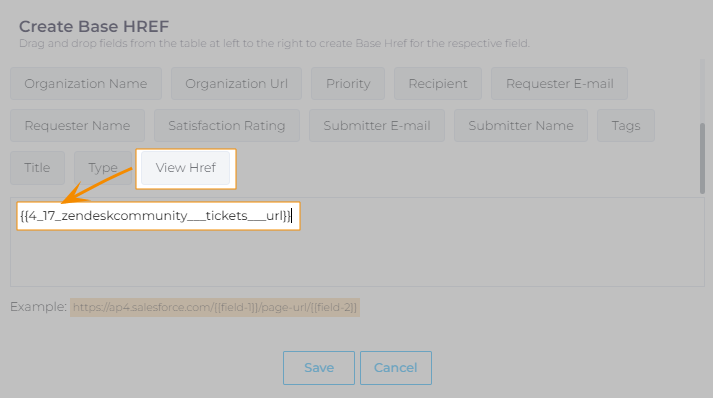Click the fields list vertical scrollbar

pyautogui.click(x=702, y=158)
